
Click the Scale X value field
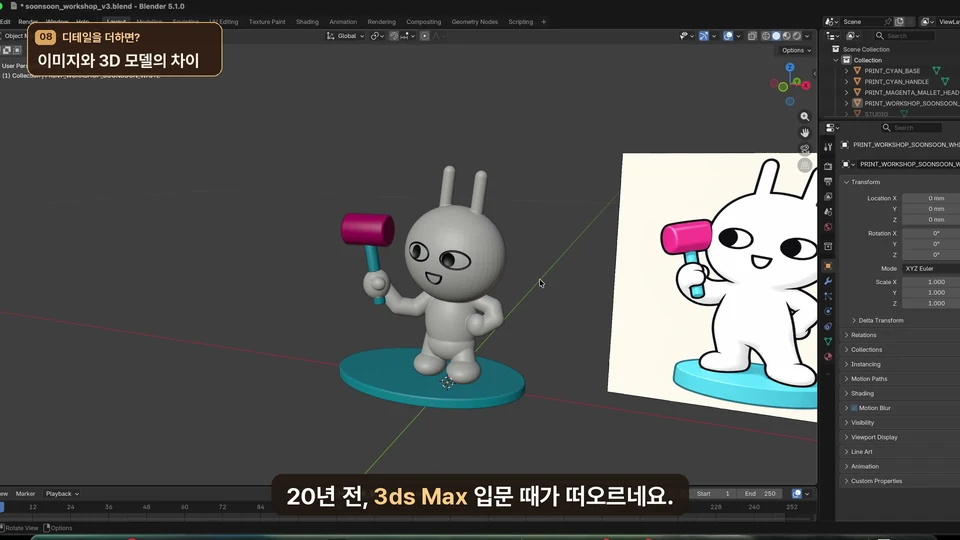coord(931,282)
